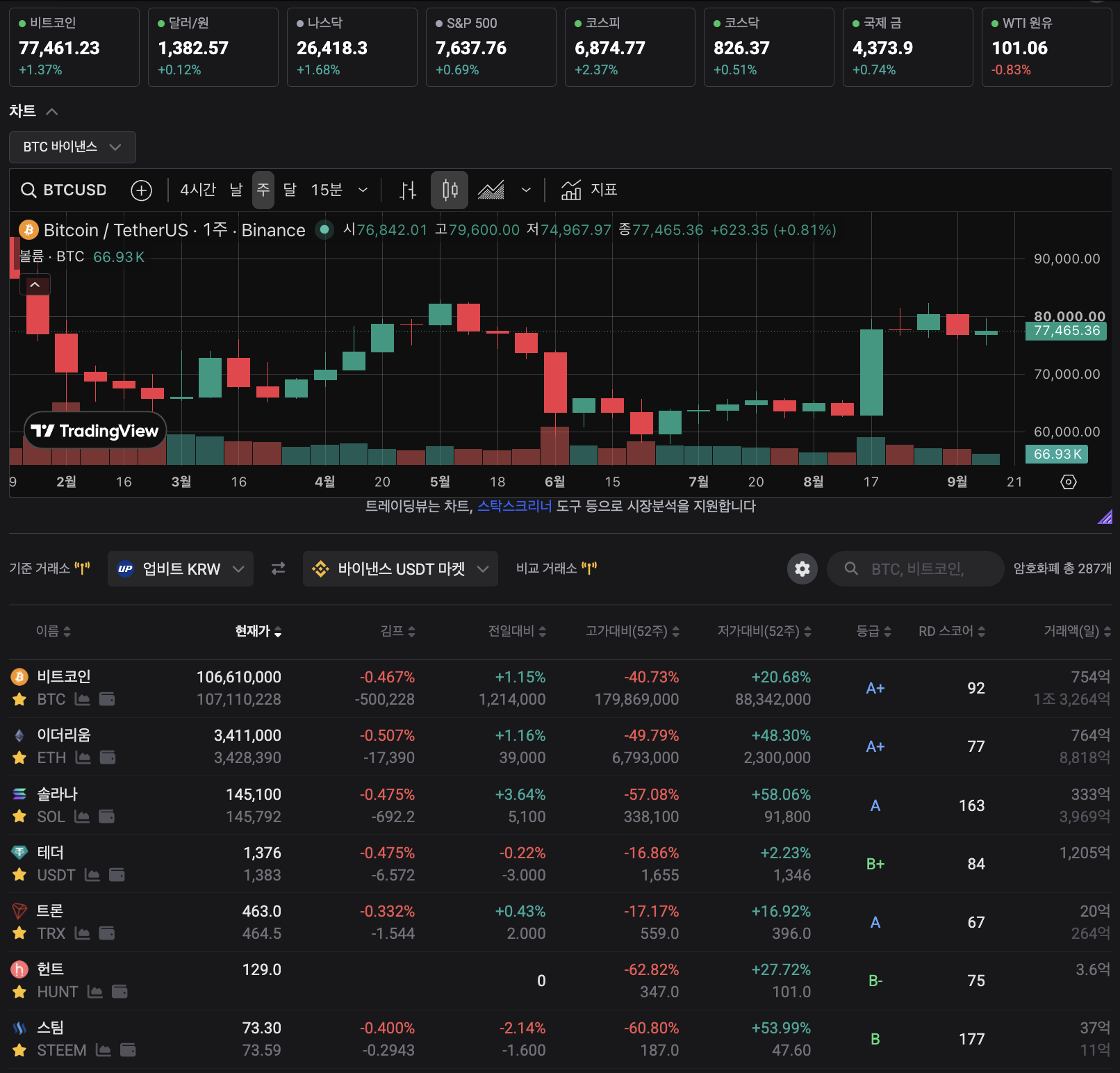Open chart settings hexagon icon
The image size is (1120, 1073).
pyautogui.click(x=1069, y=482)
